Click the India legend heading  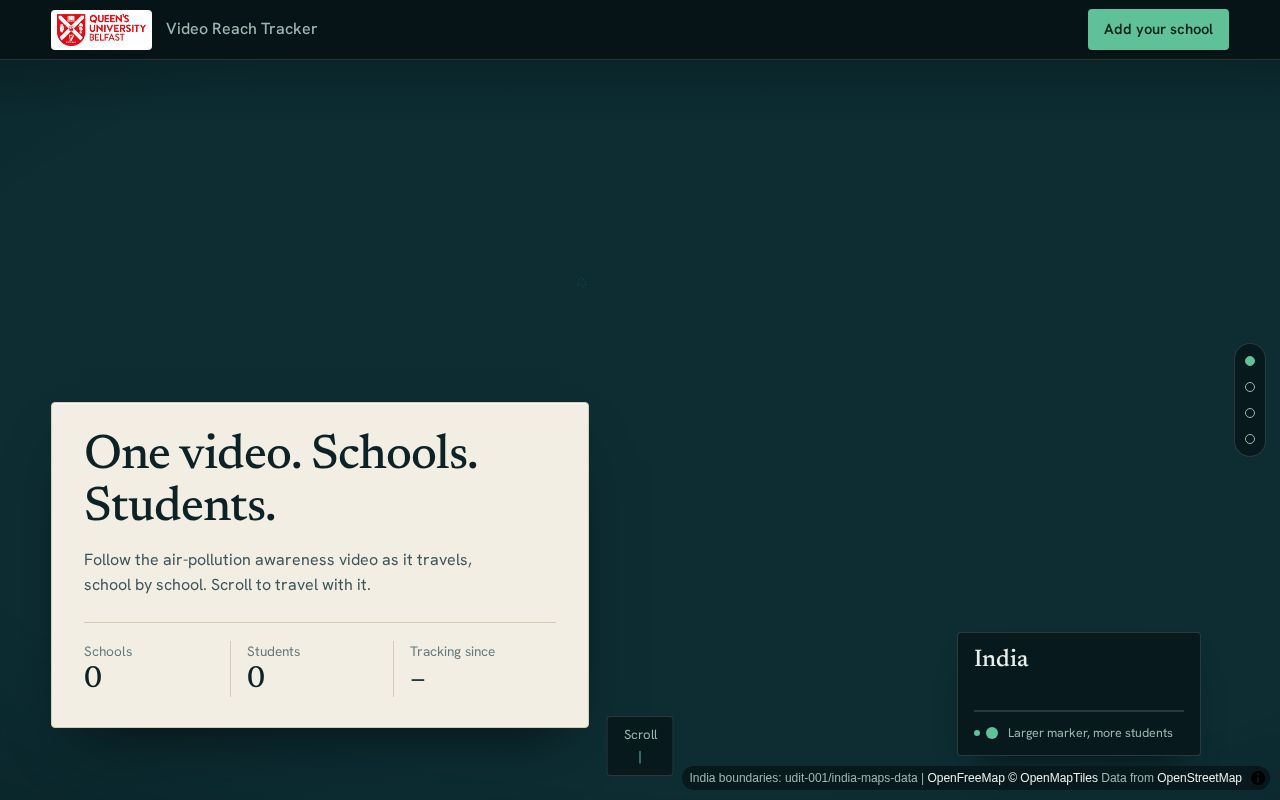[1001, 659]
